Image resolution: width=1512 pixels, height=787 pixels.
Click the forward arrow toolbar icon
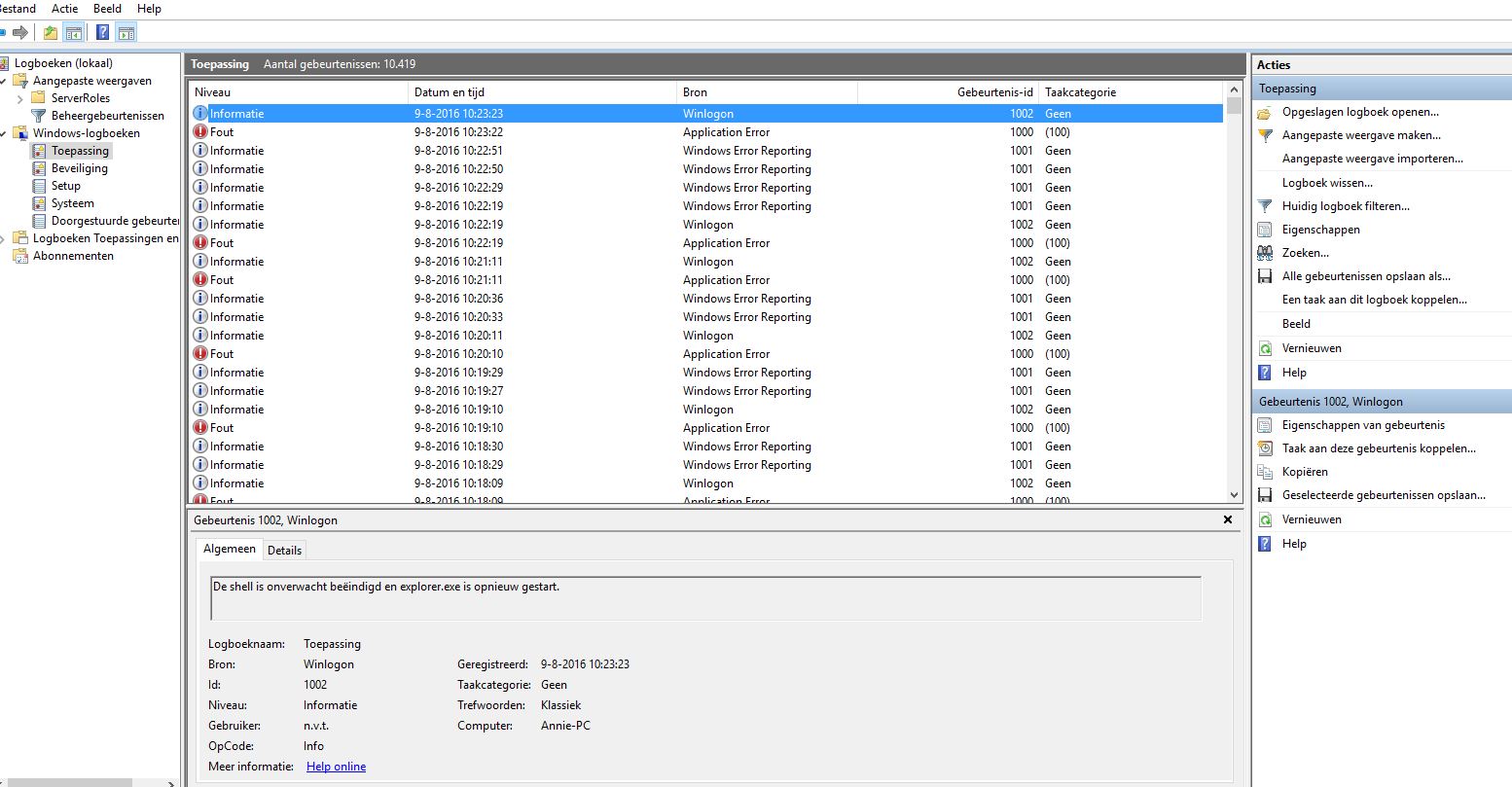coord(20,33)
